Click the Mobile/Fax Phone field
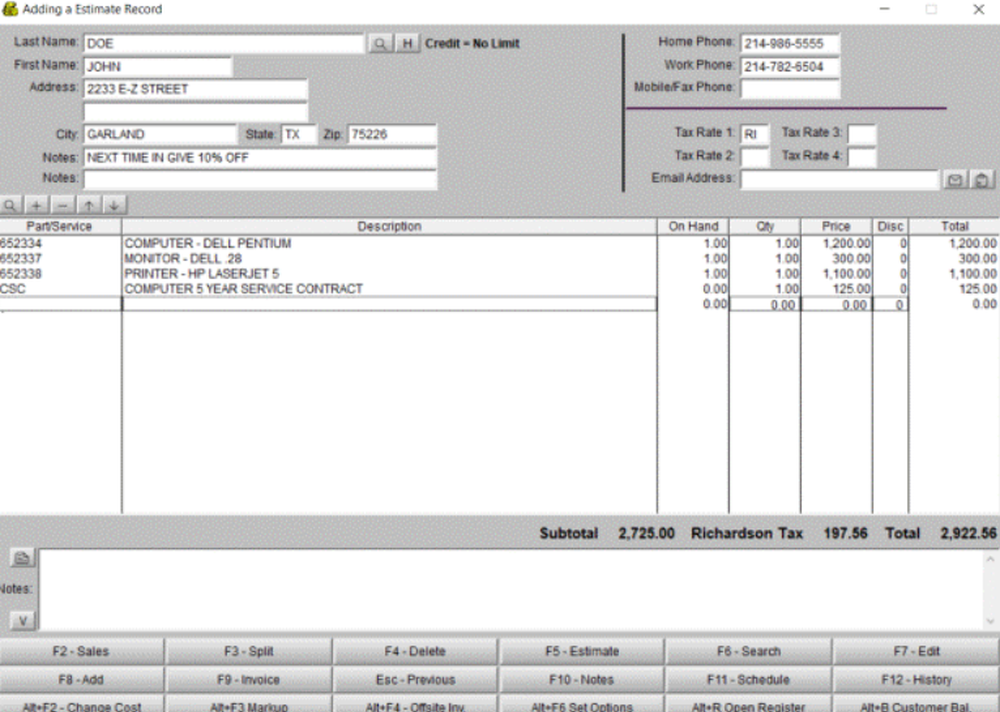 [x=790, y=89]
